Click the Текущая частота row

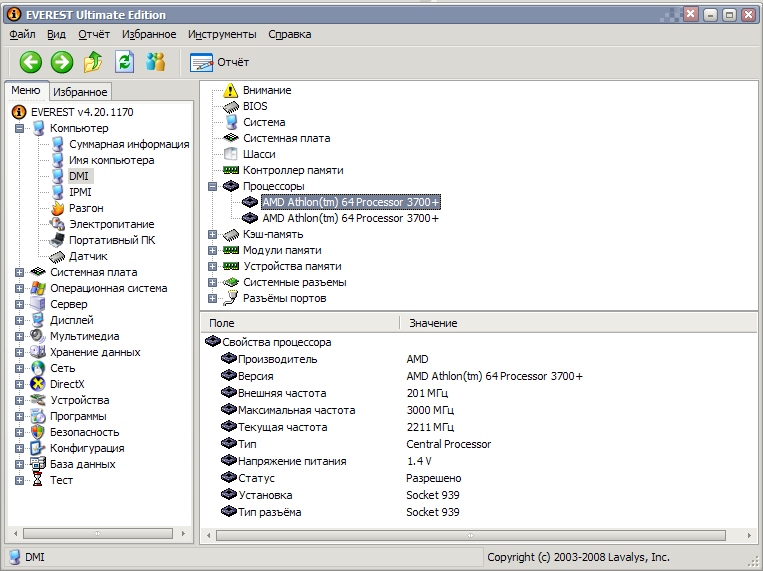click(479, 427)
